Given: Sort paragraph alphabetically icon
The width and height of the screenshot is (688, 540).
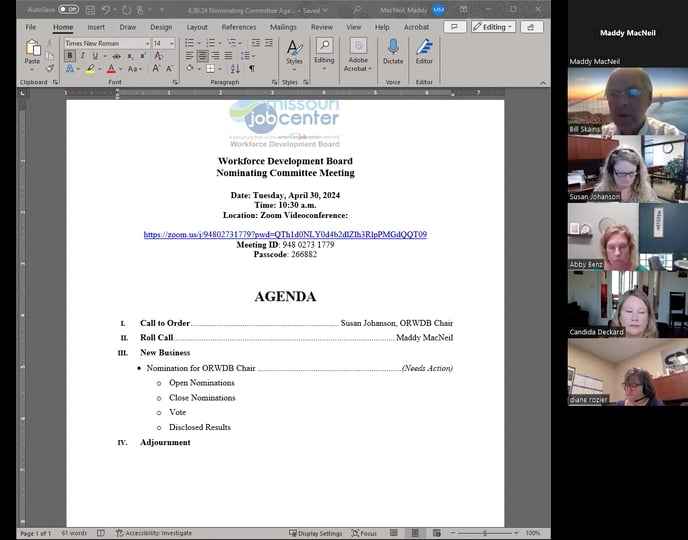Looking at the screenshot, I should click(x=235, y=68).
